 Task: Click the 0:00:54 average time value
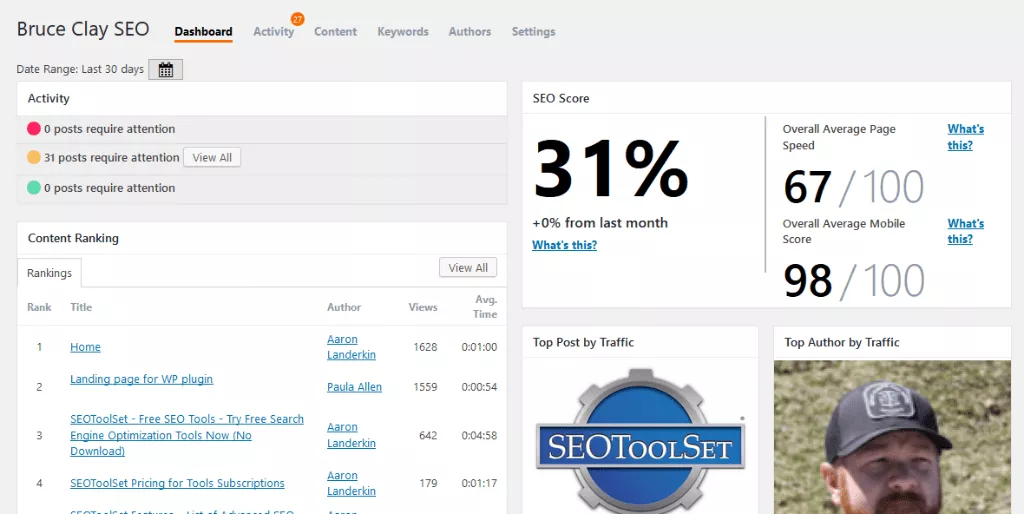point(479,387)
